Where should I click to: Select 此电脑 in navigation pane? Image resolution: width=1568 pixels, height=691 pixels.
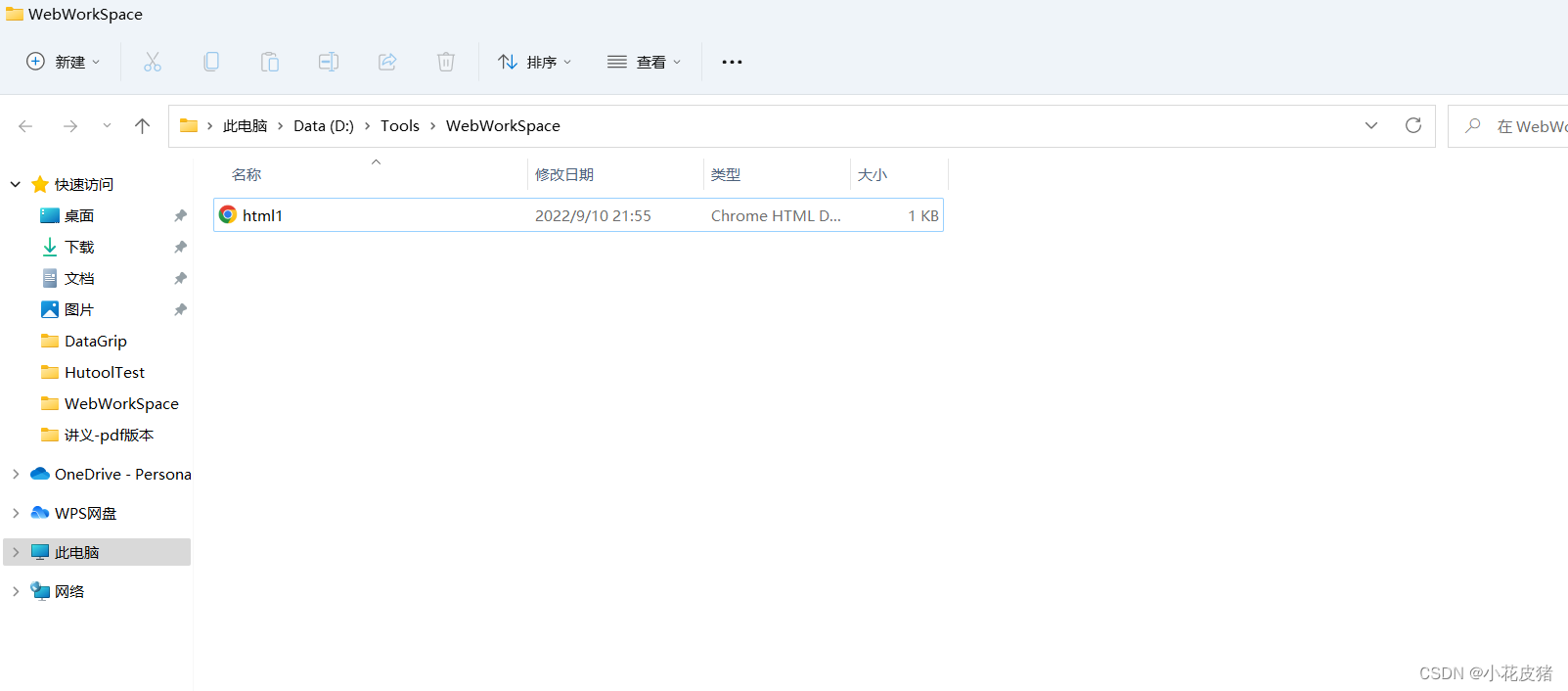click(x=97, y=552)
